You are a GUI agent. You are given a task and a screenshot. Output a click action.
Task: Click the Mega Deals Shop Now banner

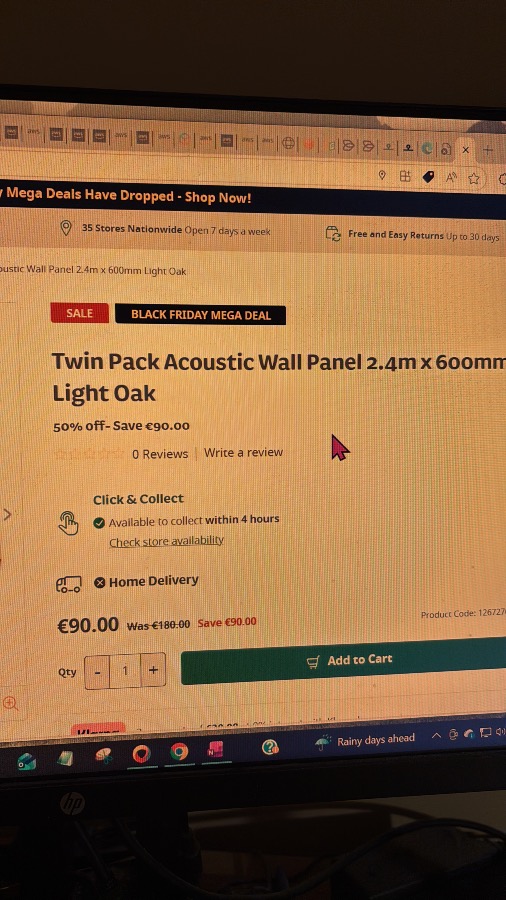(x=126, y=196)
